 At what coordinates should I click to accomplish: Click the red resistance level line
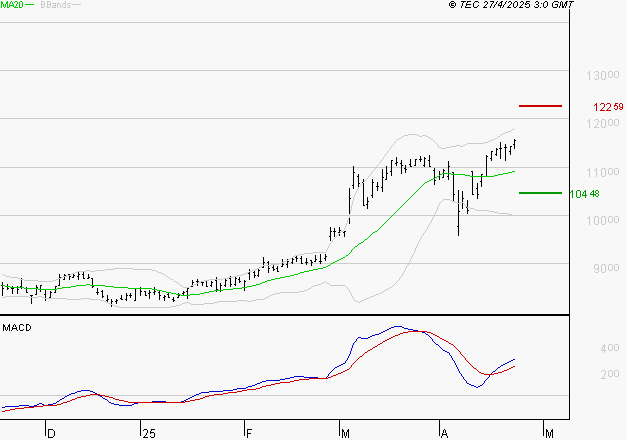point(540,106)
